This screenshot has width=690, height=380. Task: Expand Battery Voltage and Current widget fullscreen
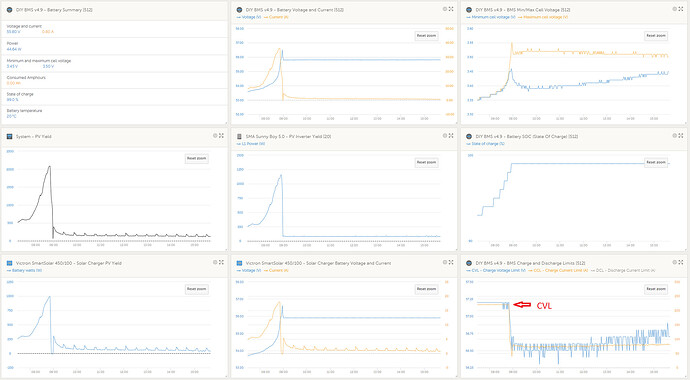(451, 9)
